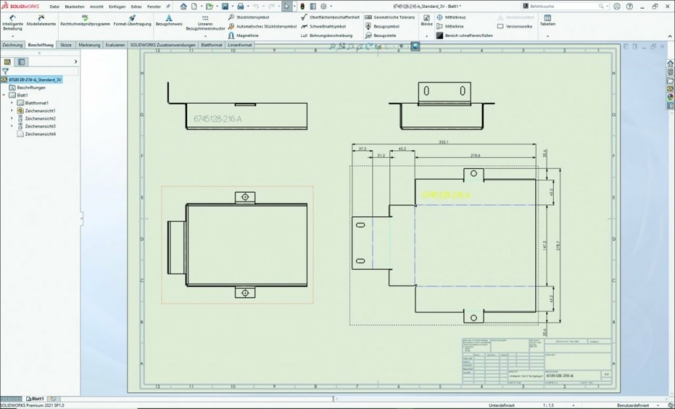Expand the Zeichenansicht1 tree node
This screenshot has width=675, height=409.
(12, 111)
